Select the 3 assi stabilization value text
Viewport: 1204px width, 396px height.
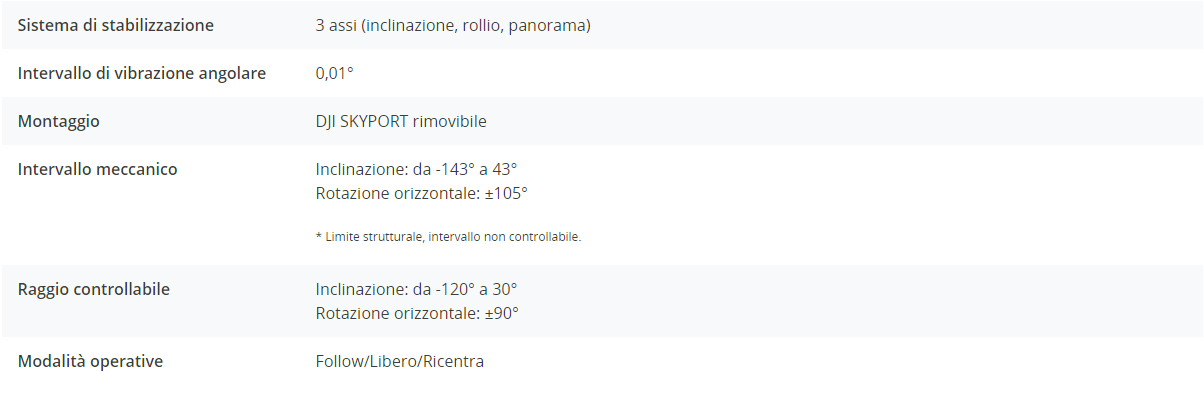click(453, 25)
